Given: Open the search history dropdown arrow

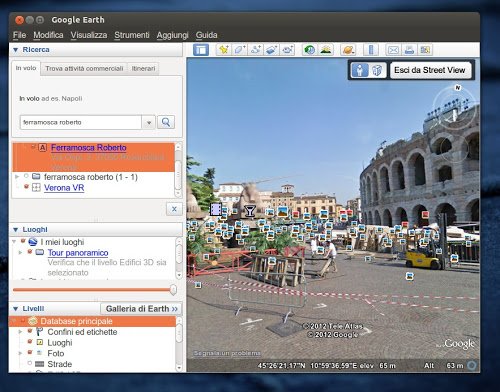Looking at the screenshot, I should [x=149, y=123].
